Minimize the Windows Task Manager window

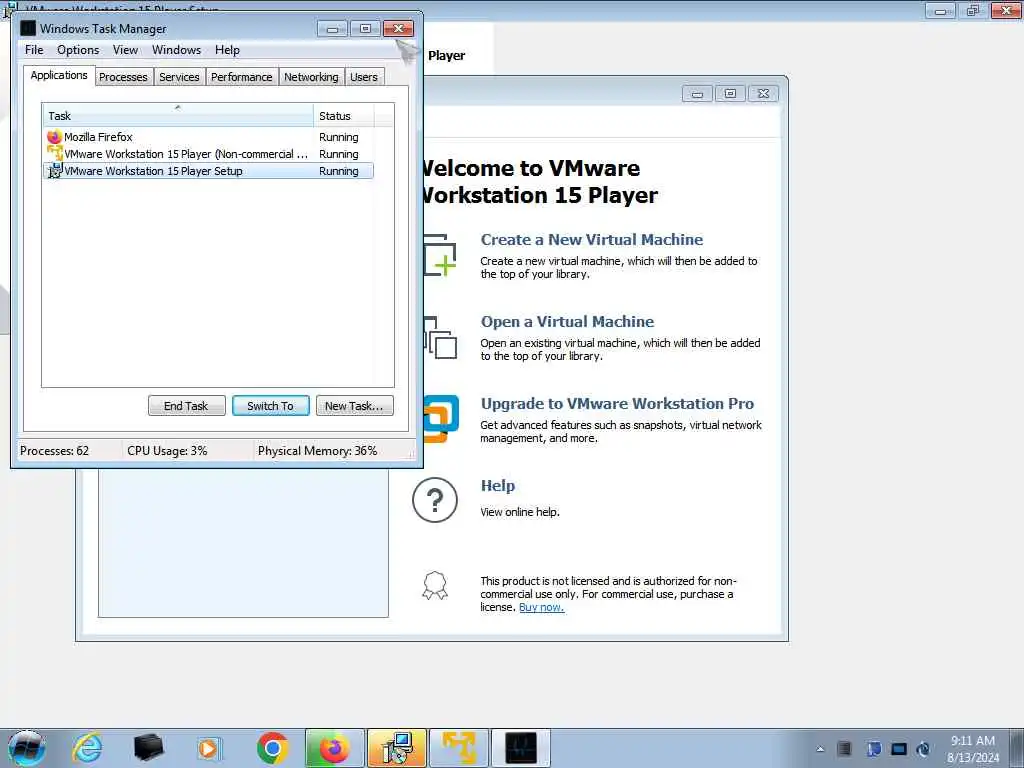pos(332,29)
